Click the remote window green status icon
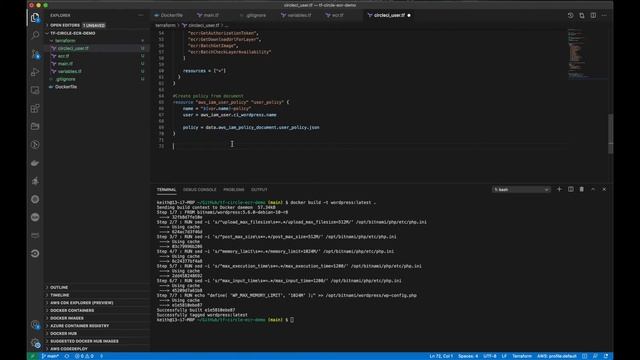Image resolution: width=640 pixels, height=360 pixels. pyautogui.click(x=32, y=356)
